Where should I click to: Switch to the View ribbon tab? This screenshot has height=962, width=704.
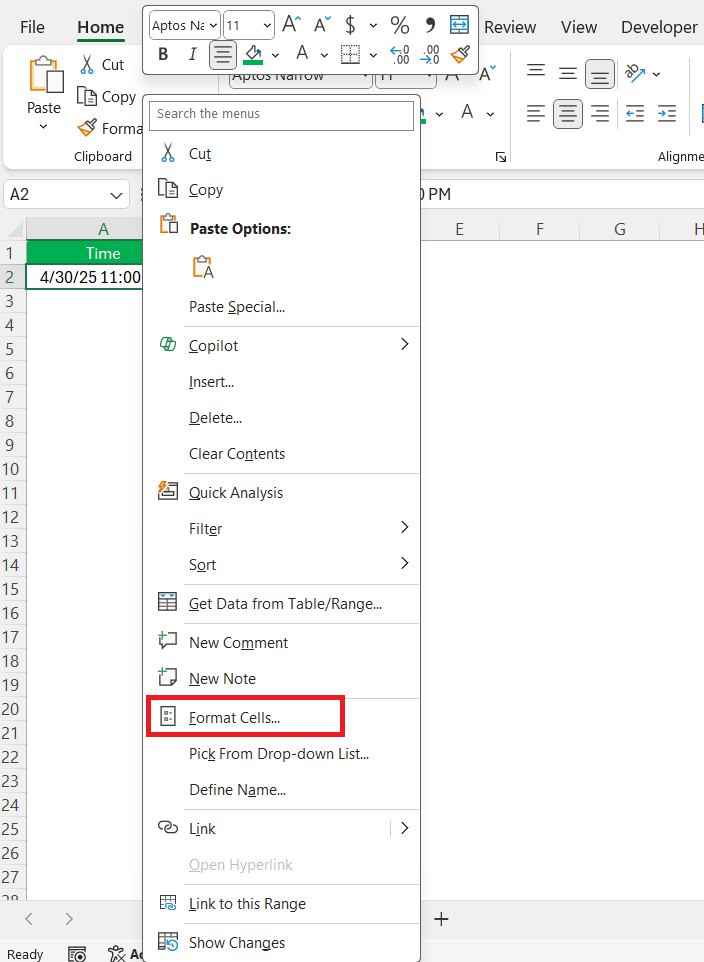pos(579,27)
